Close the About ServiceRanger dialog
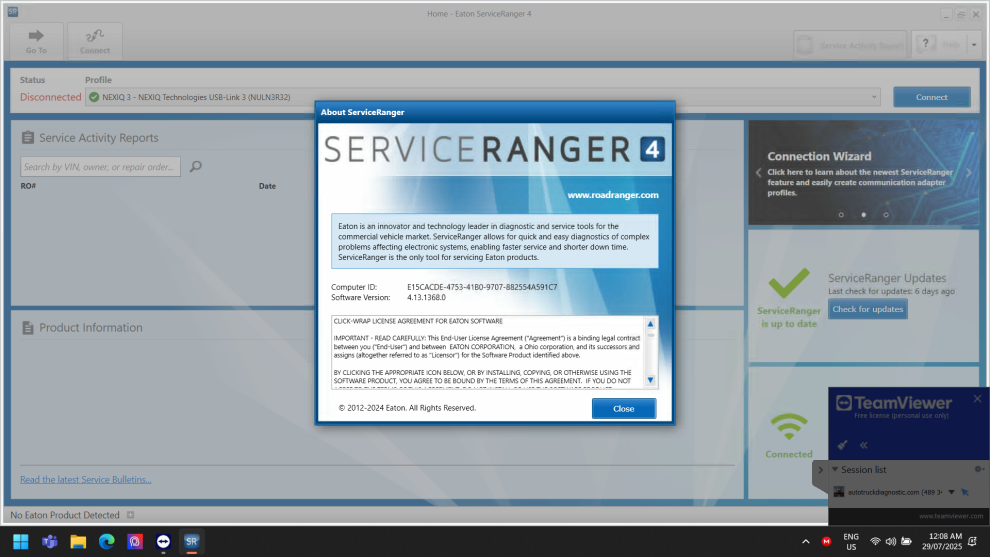This screenshot has width=990, height=557. coord(623,409)
